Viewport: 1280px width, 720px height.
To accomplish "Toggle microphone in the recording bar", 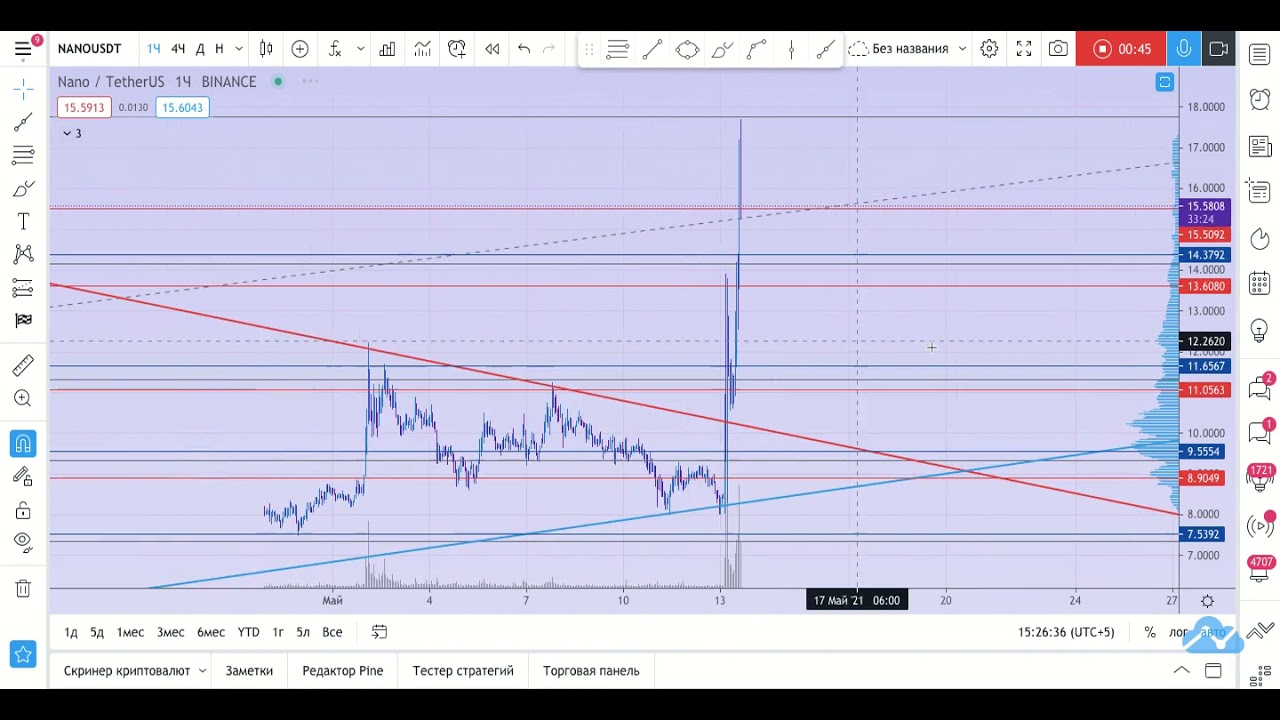I will click(x=1183, y=49).
